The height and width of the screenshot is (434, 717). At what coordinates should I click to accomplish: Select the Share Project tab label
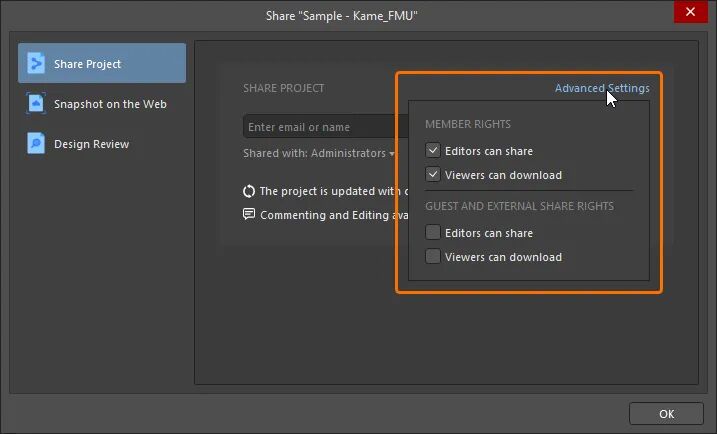[87, 64]
